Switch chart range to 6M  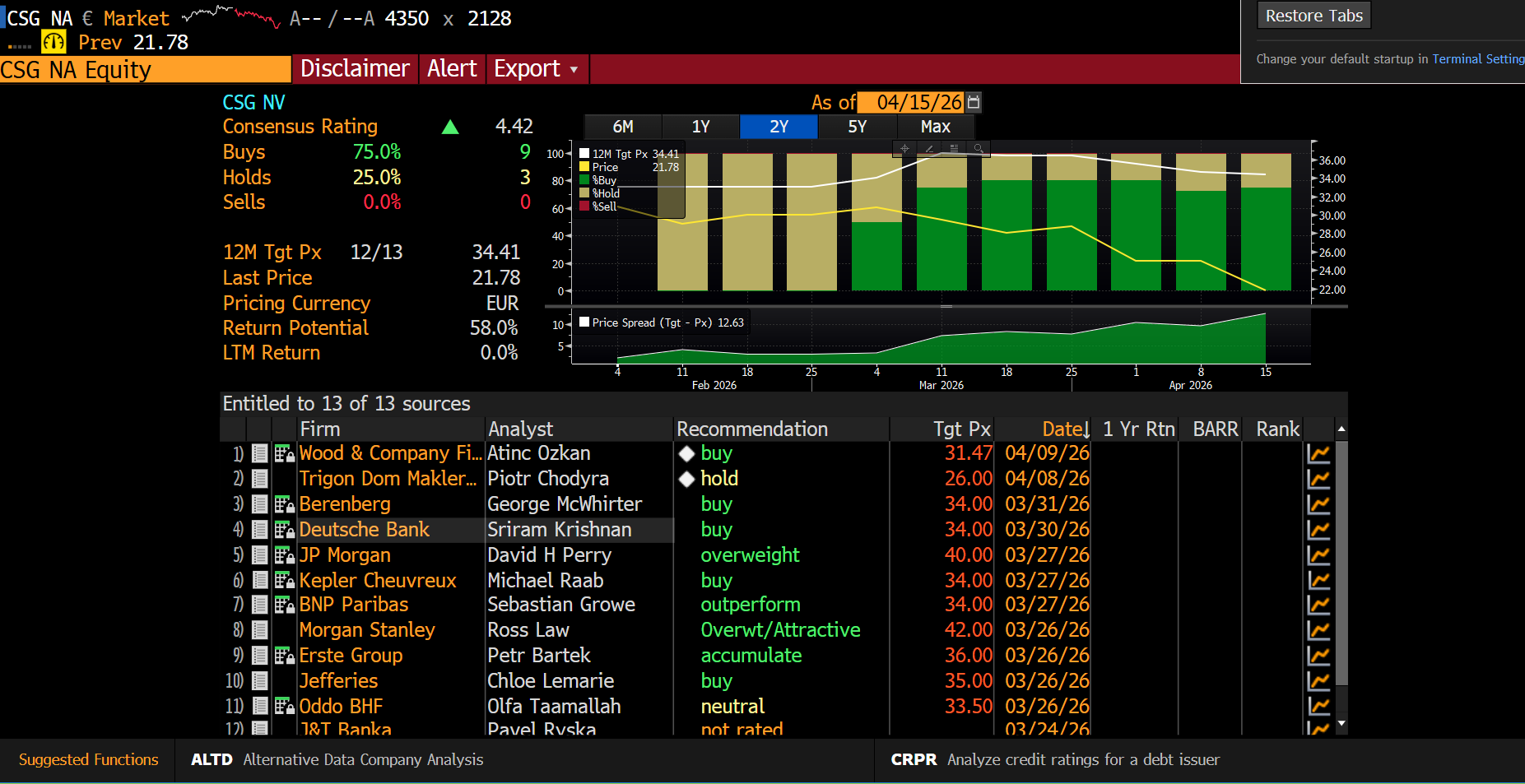tap(623, 127)
